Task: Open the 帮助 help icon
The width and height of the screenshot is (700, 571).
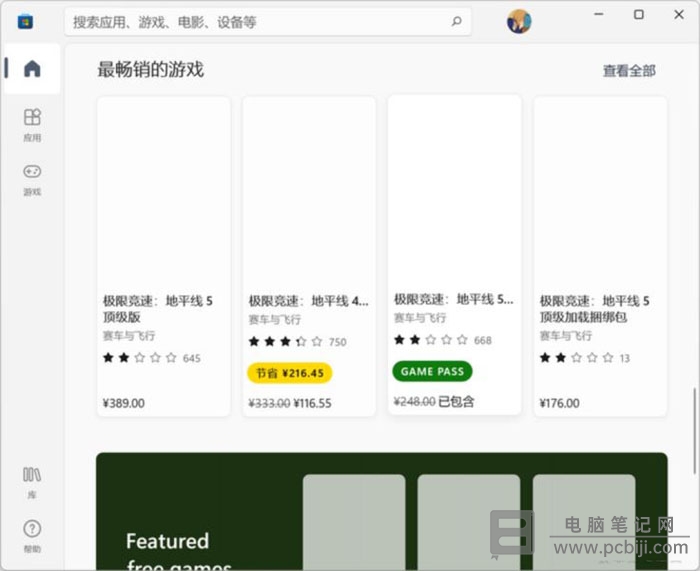Action: coord(32,536)
